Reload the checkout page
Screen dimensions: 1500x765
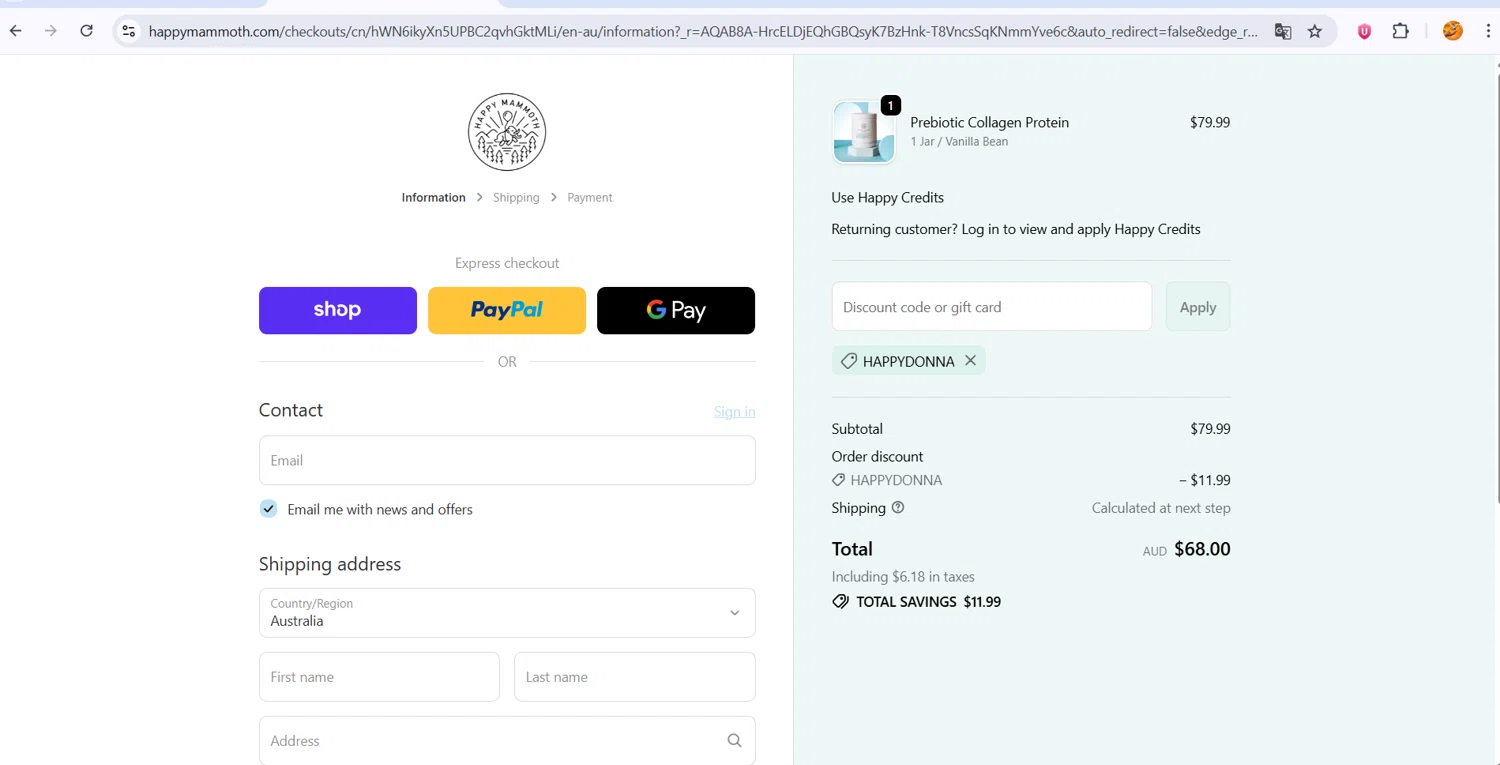pos(87,31)
